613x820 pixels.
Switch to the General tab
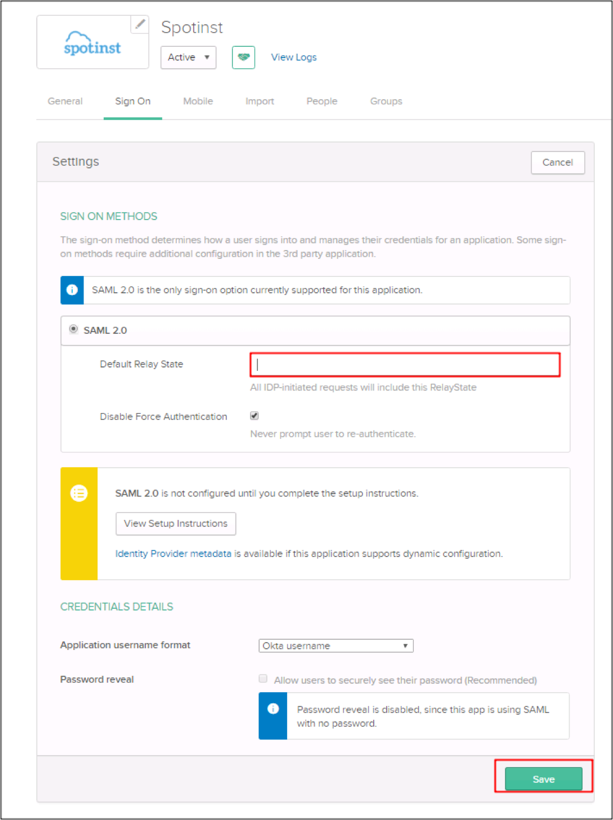(65, 101)
